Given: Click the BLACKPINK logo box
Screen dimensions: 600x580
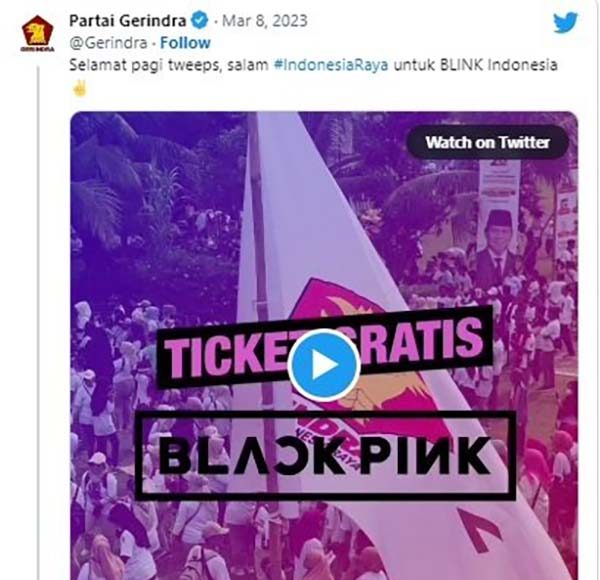Looking at the screenshot, I should point(325,456).
